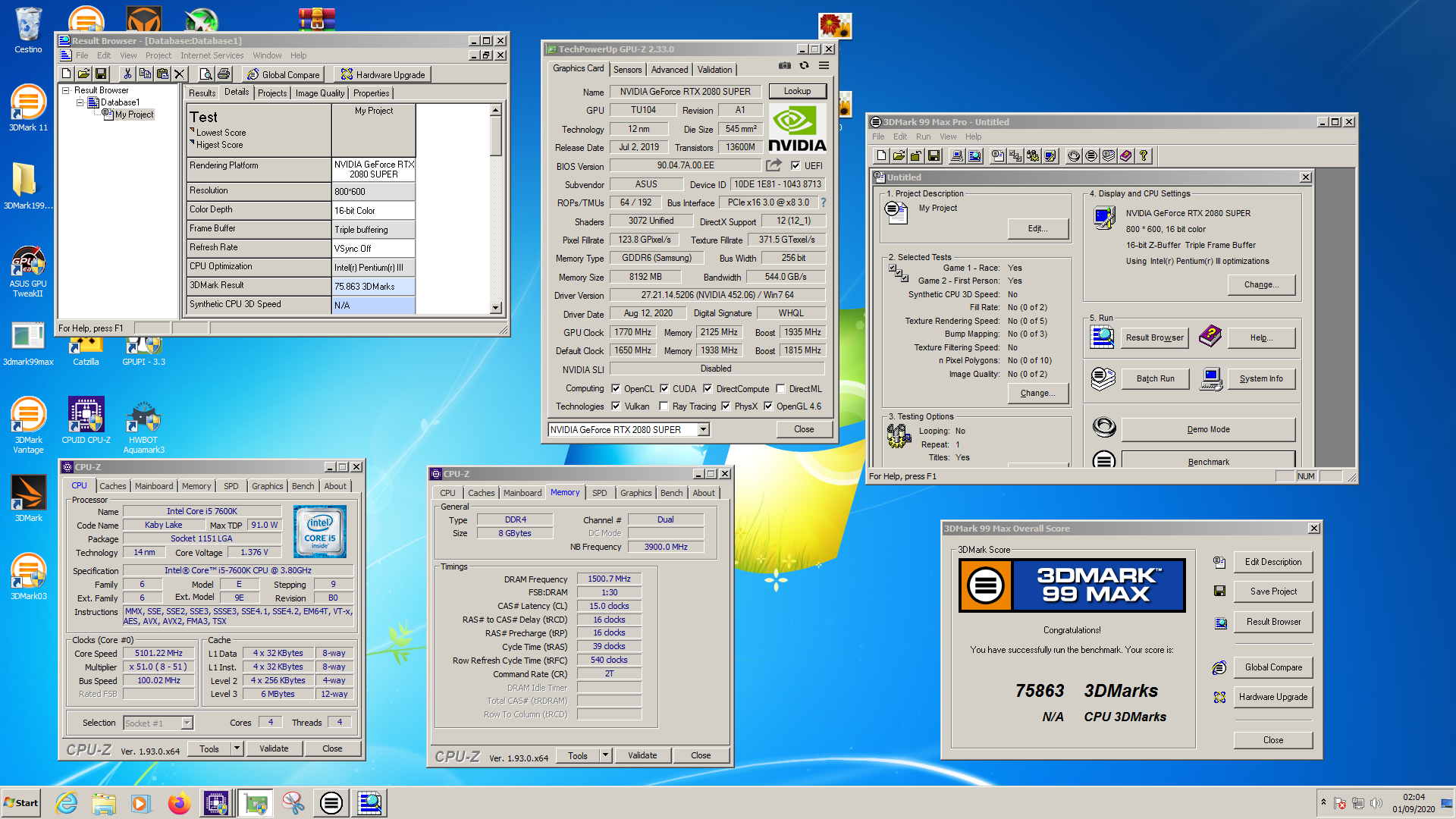Click Delete X icon in Result Browser toolbar
The width and height of the screenshot is (1456, 819).
pyautogui.click(x=180, y=74)
